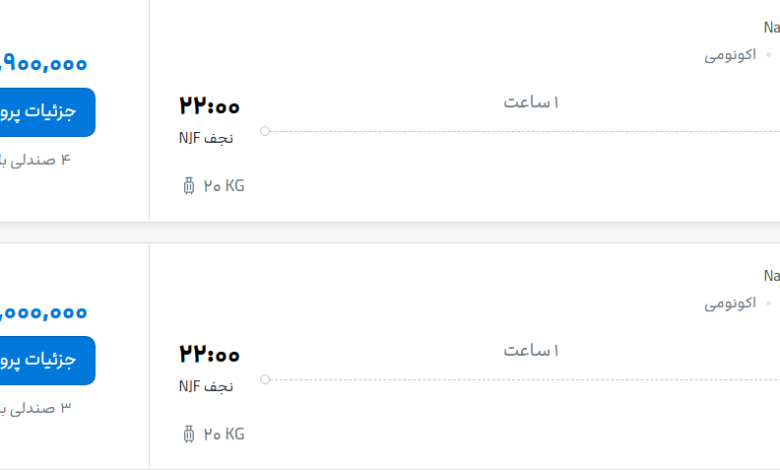Click the luggage icon in the bottom flight card
780x470 pixels.
click(189, 434)
